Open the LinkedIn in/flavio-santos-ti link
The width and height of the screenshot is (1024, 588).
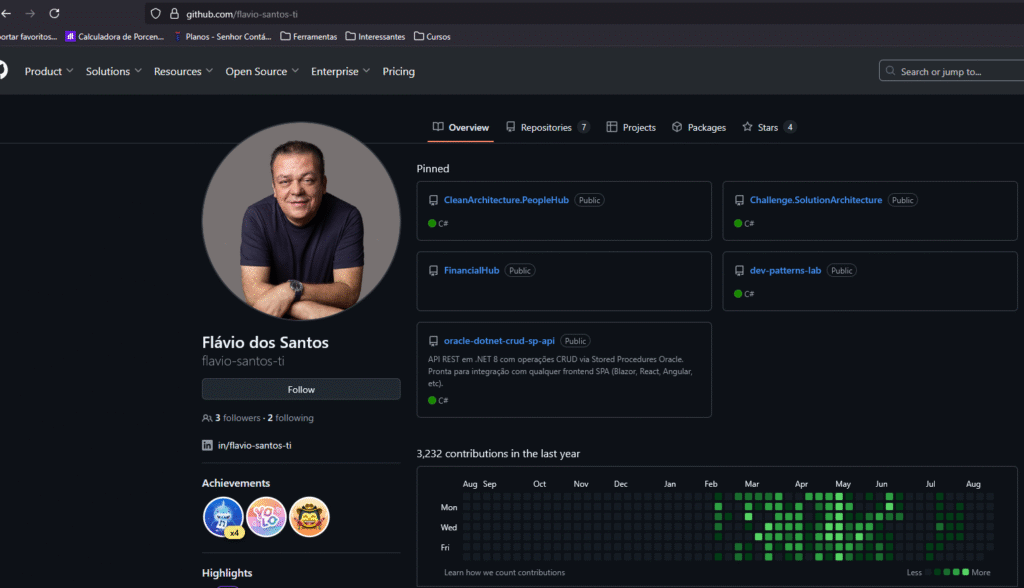254,445
